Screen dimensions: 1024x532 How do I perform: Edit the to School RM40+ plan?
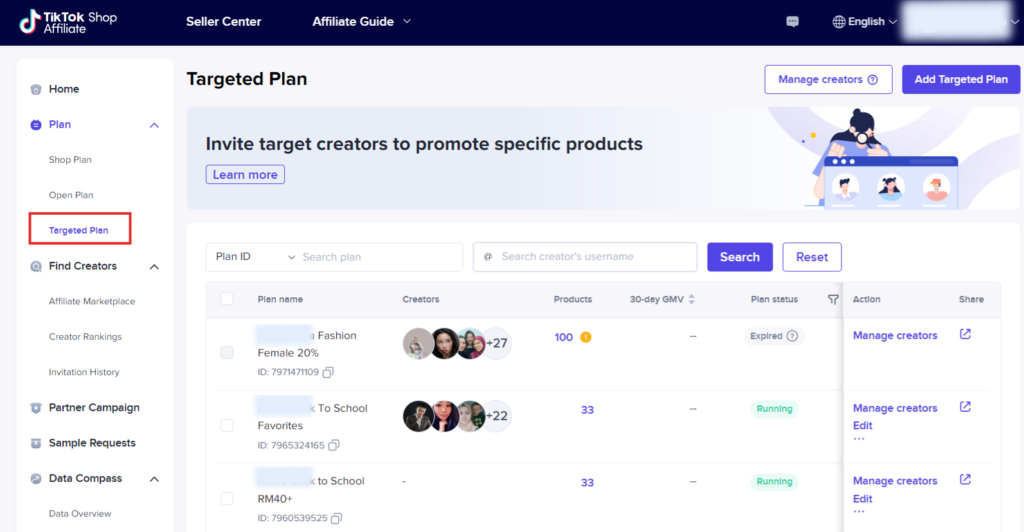[x=863, y=499]
